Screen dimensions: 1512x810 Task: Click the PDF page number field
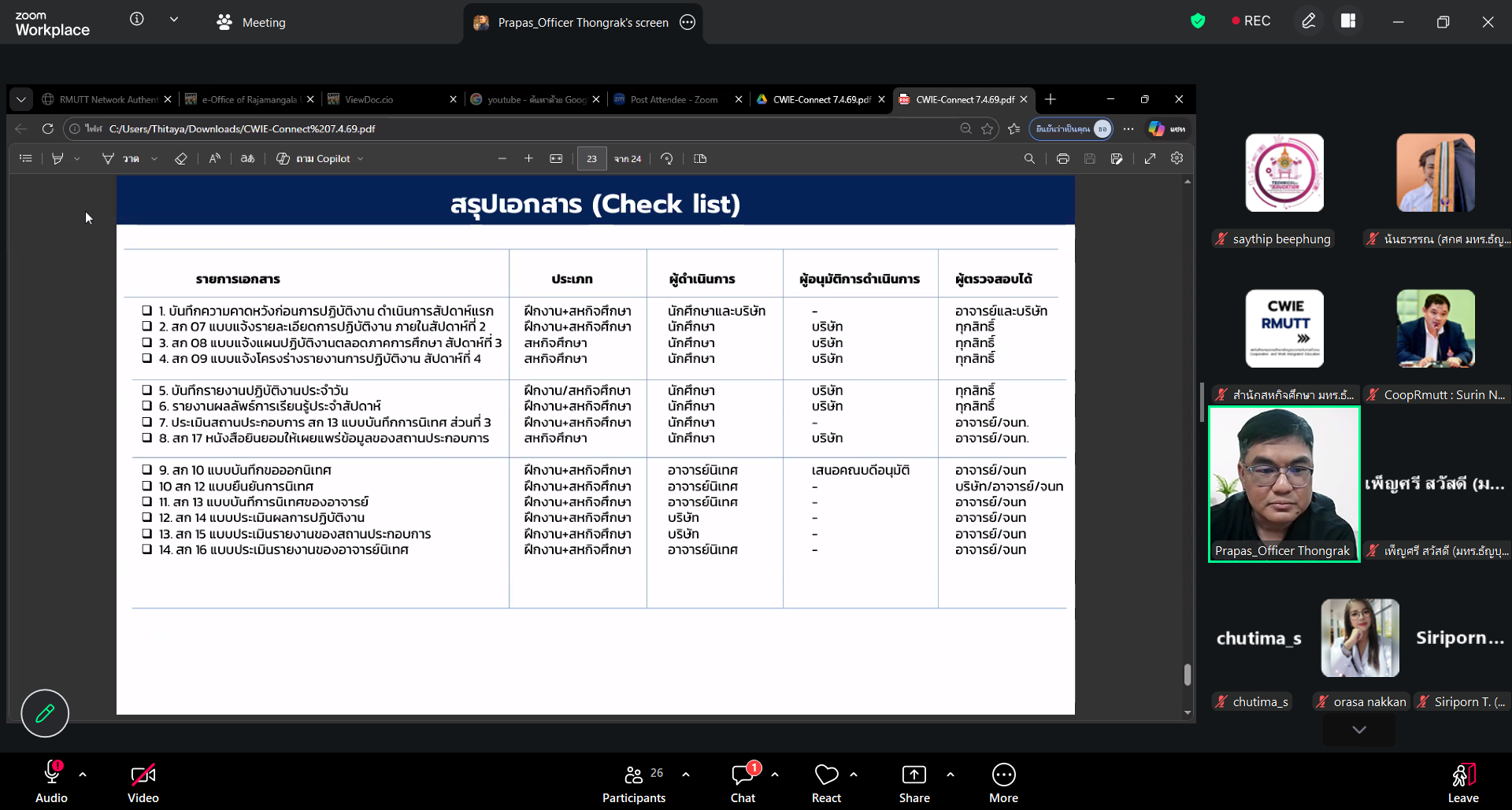click(591, 159)
